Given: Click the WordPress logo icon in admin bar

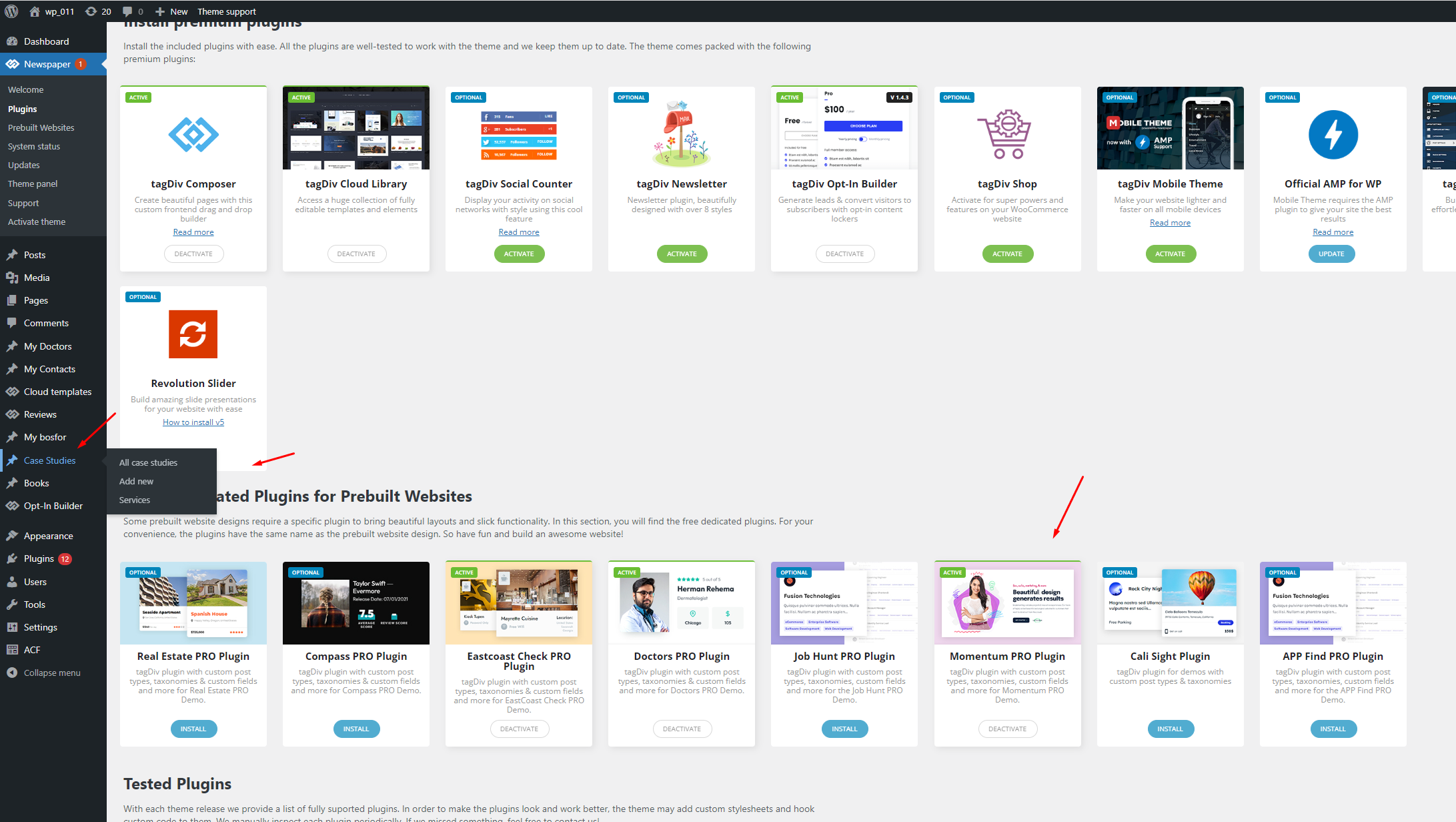Looking at the screenshot, I should pos(11,11).
